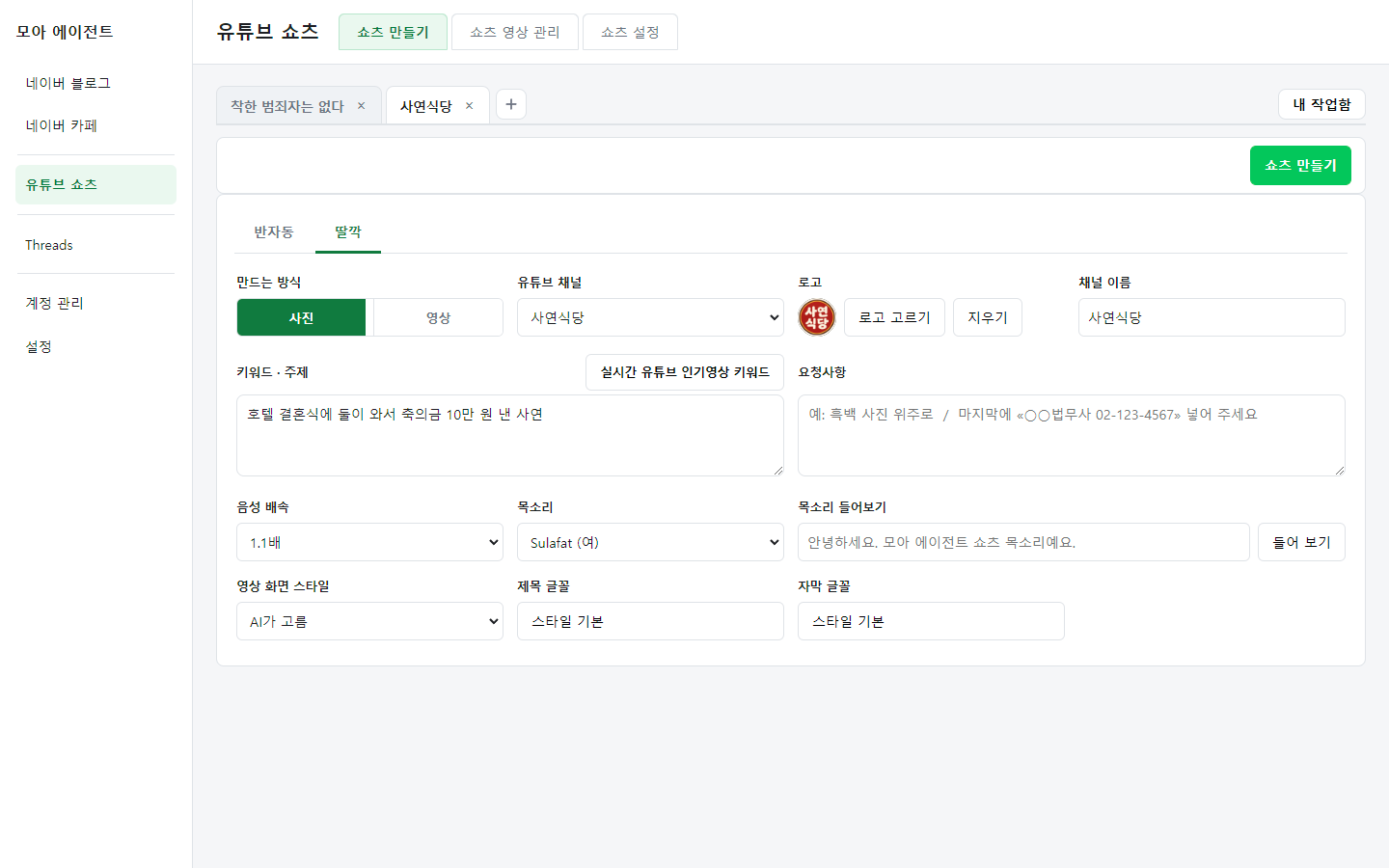Open Threads in the sidebar
This screenshot has width=1389, height=868.
click(95, 245)
